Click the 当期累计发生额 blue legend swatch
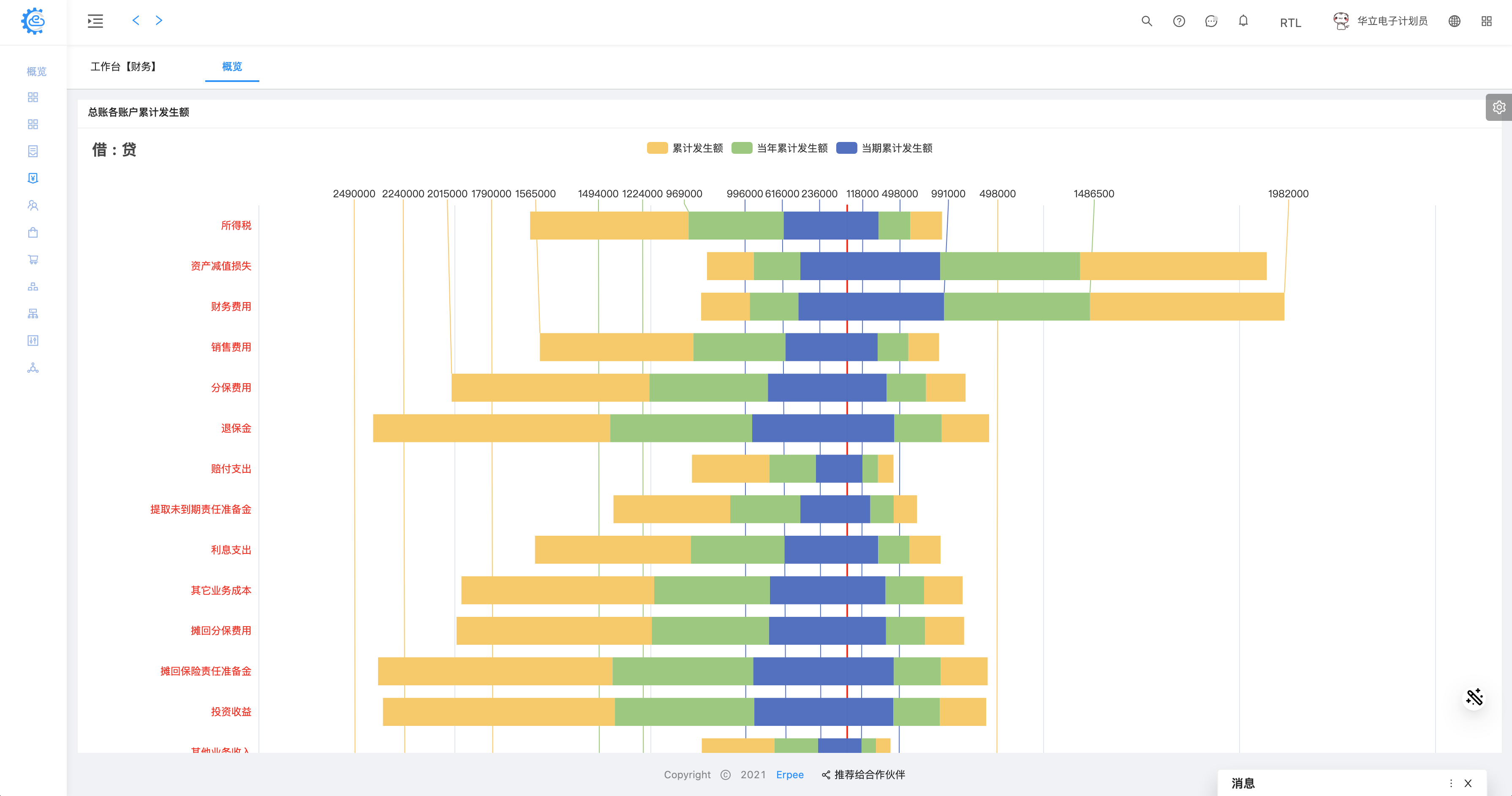The image size is (1512, 796). pyautogui.click(x=846, y=148)
